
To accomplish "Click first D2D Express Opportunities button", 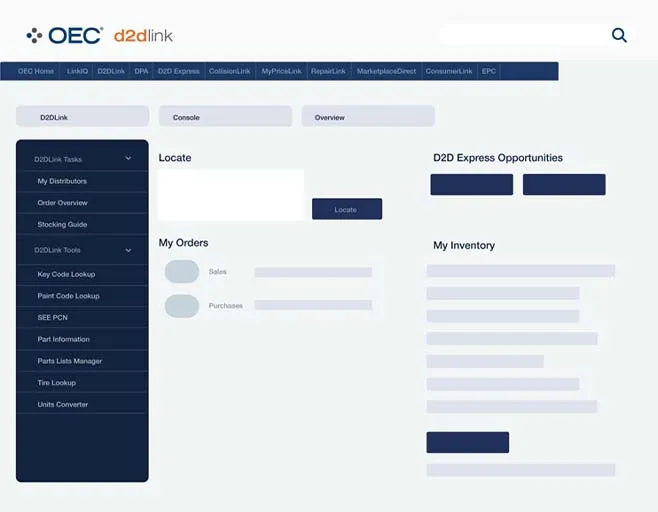I will 472,185.
